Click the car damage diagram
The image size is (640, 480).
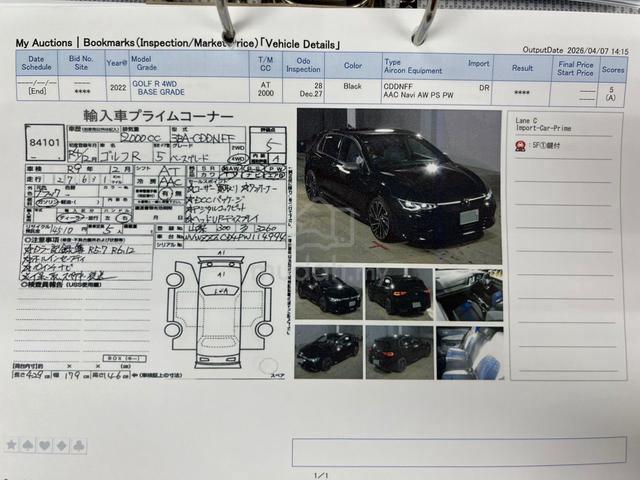[220, 310]
